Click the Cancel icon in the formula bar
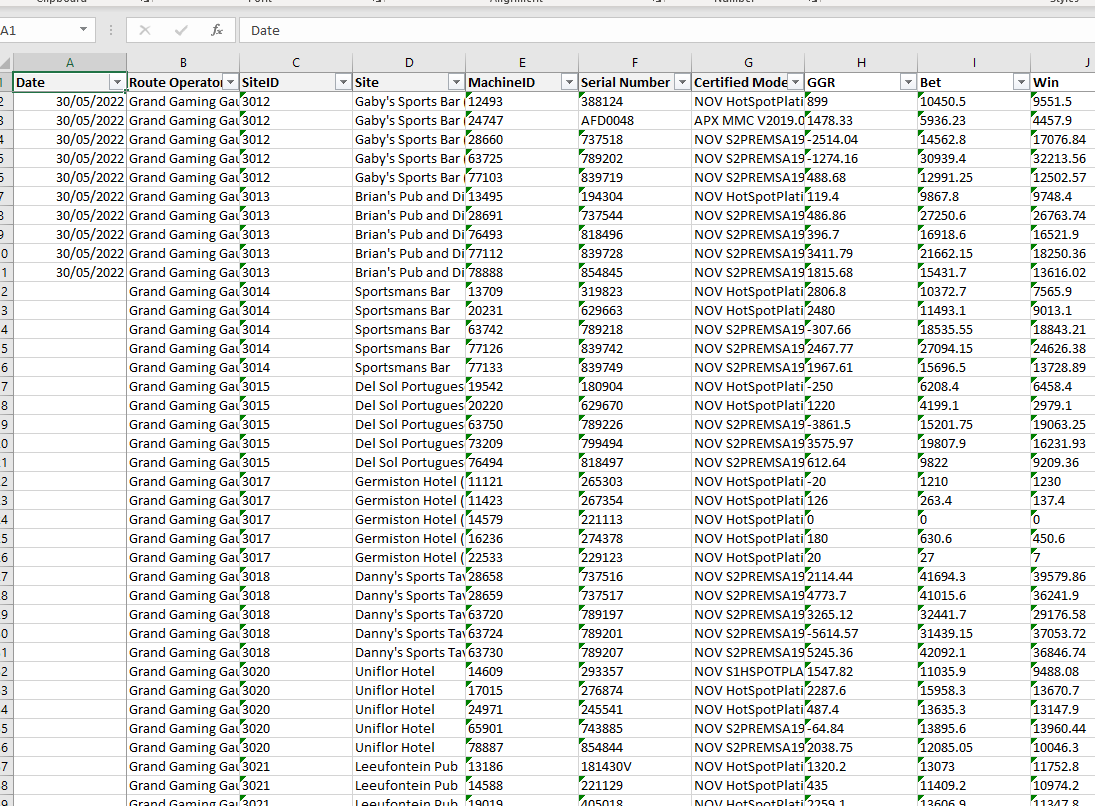The image size is (1095, 806). [145, 30]
